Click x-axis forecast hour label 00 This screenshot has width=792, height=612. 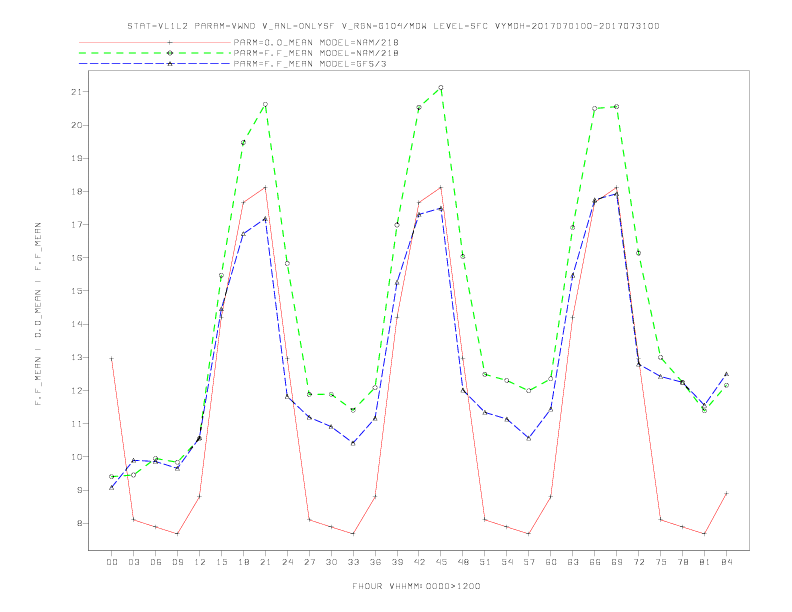(x=112, y=562)
